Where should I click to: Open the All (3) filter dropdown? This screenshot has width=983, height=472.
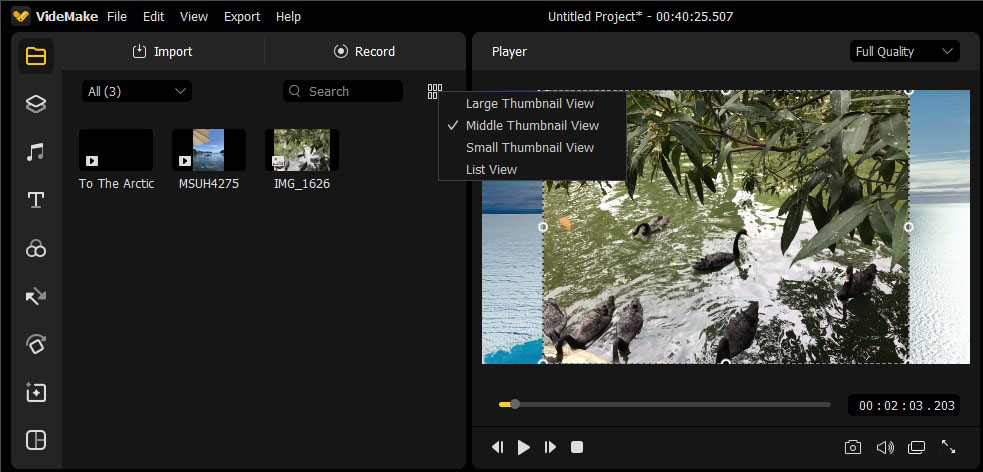click(x=137, y=91)
